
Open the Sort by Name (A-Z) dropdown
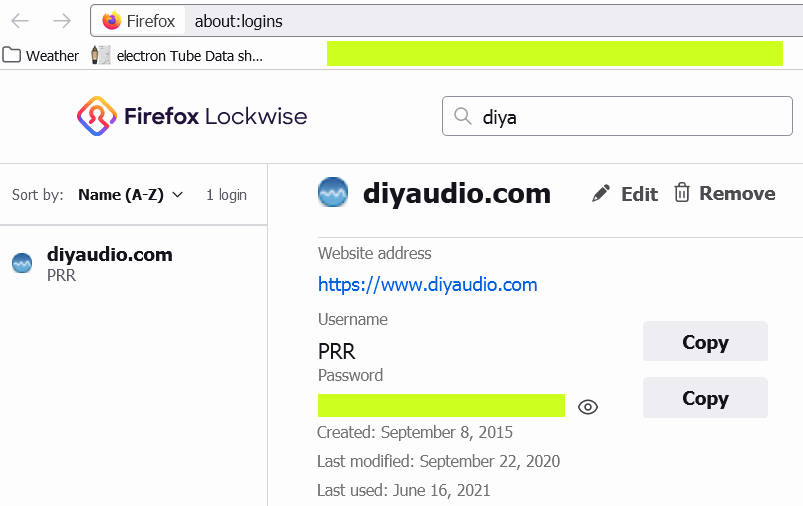pyautogui.click(x=131, y=195)
